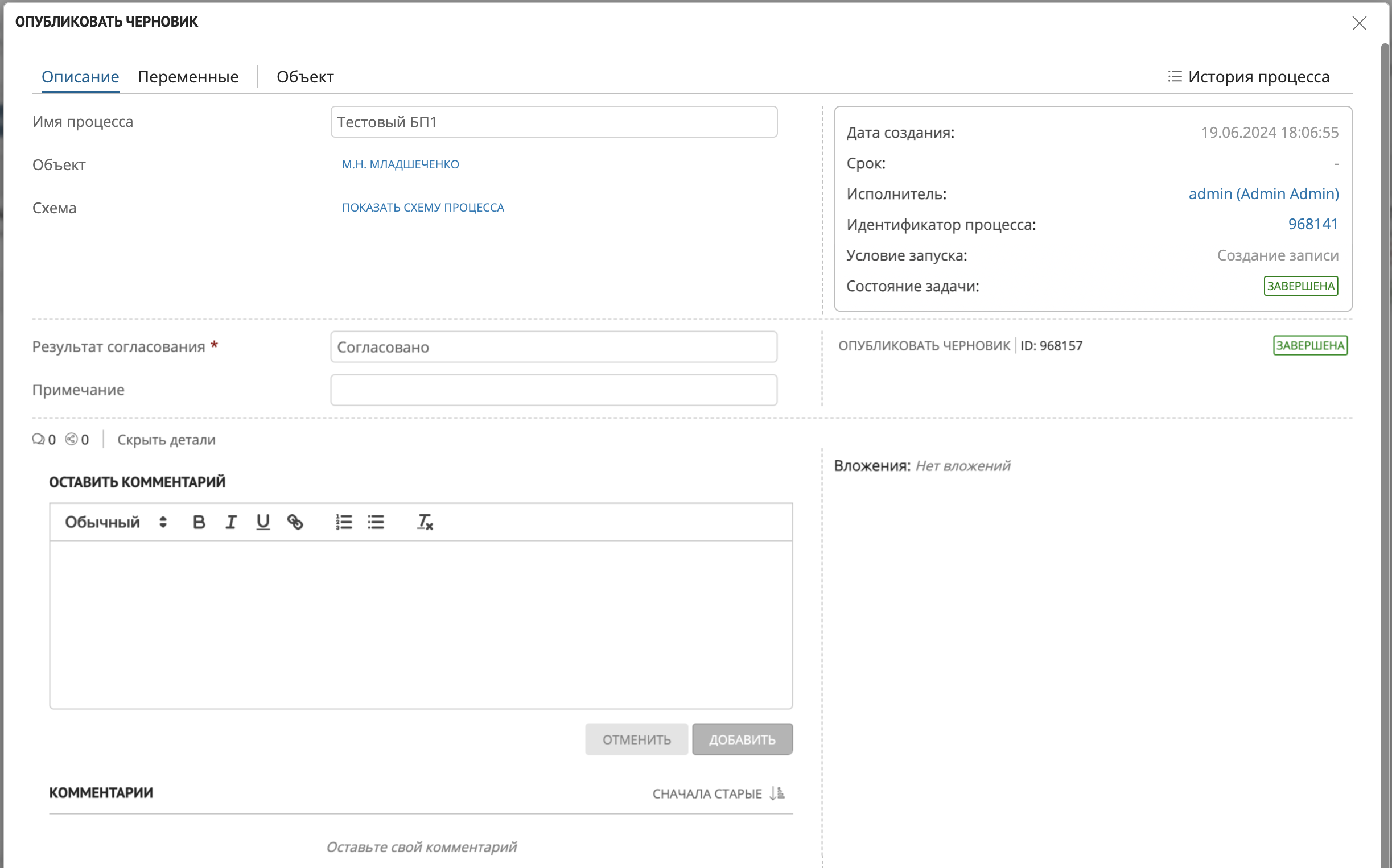This screenshot has height=868, width=1392.
Task: Open the История процесса list
Action: pos(1249,77)
